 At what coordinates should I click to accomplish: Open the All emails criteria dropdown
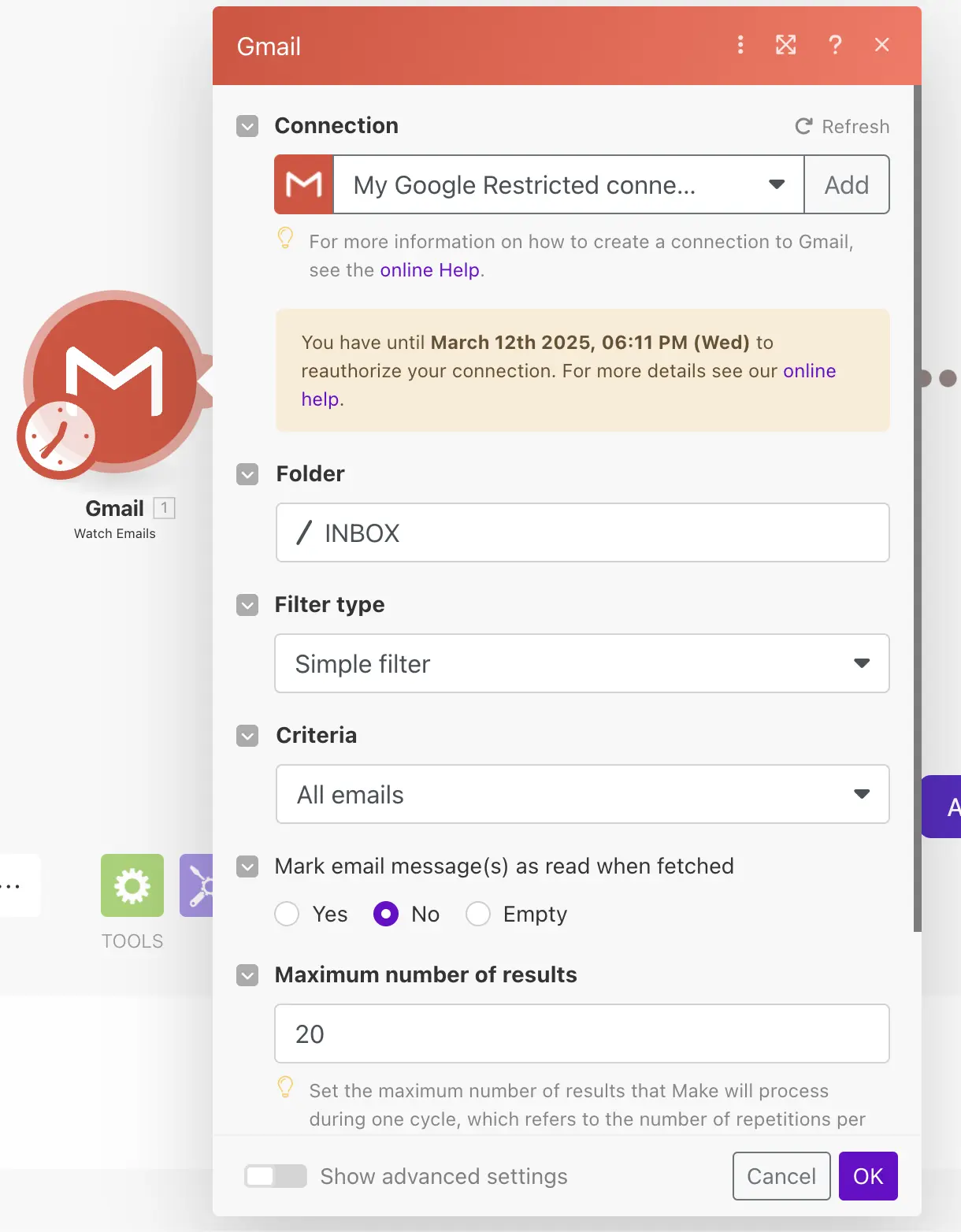coord(861,794)
